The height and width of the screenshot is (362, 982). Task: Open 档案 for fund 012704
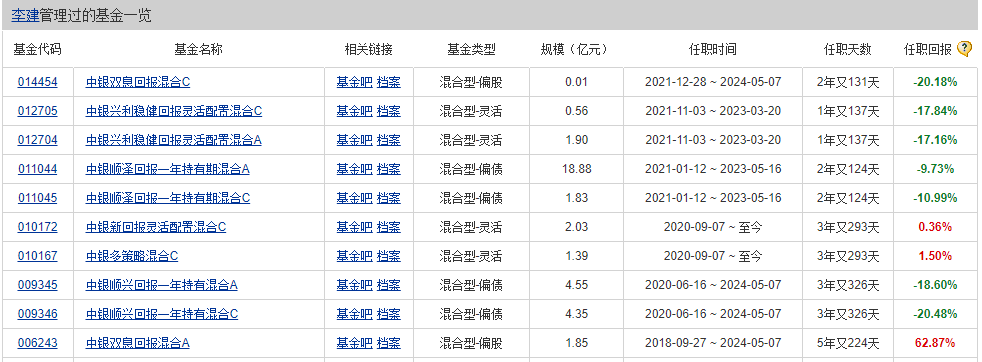point(388,140)
